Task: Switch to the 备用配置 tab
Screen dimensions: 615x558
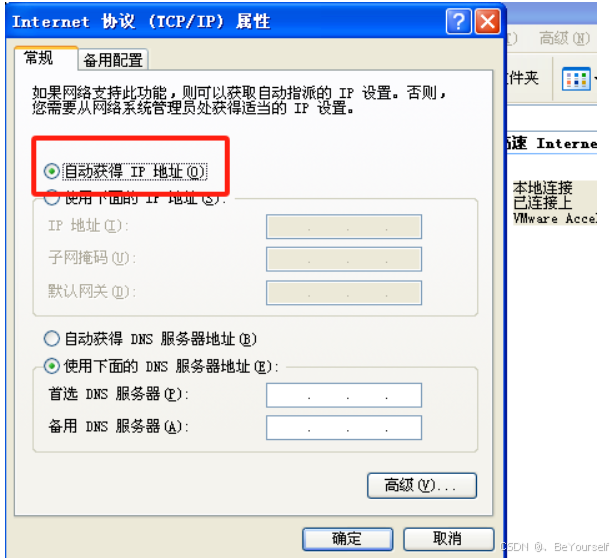Action: click(113, 60)
